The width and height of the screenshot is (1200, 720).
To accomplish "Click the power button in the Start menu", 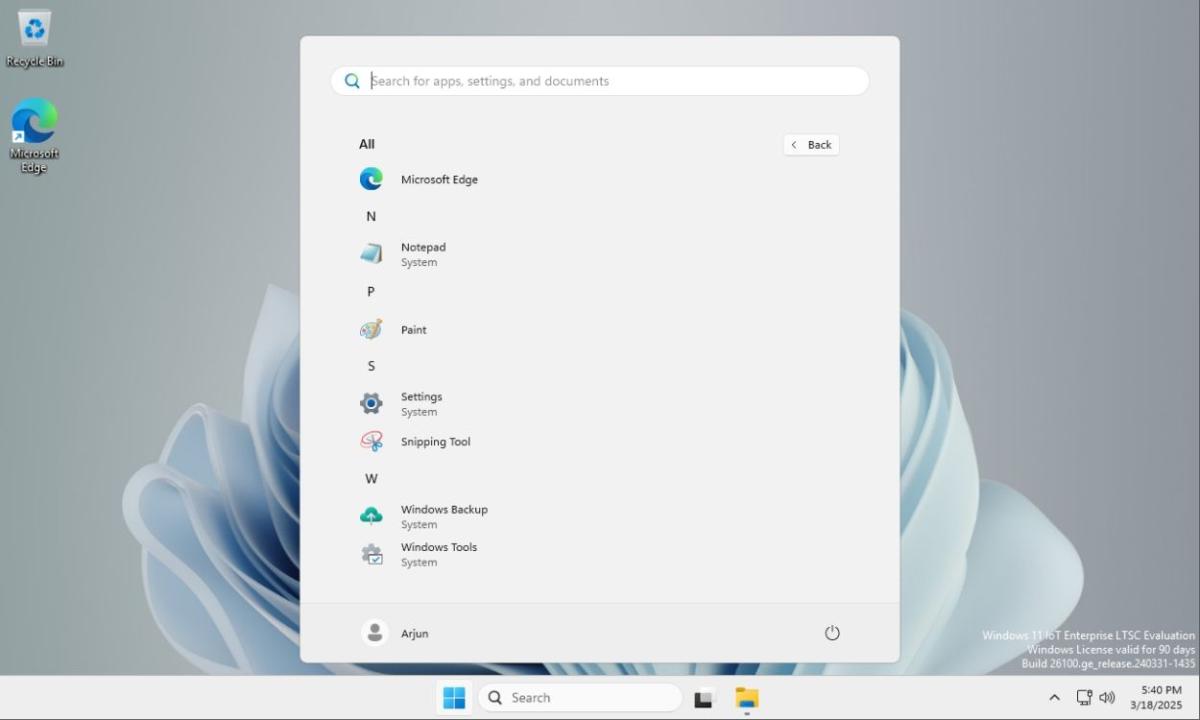I will pos(832,633).
